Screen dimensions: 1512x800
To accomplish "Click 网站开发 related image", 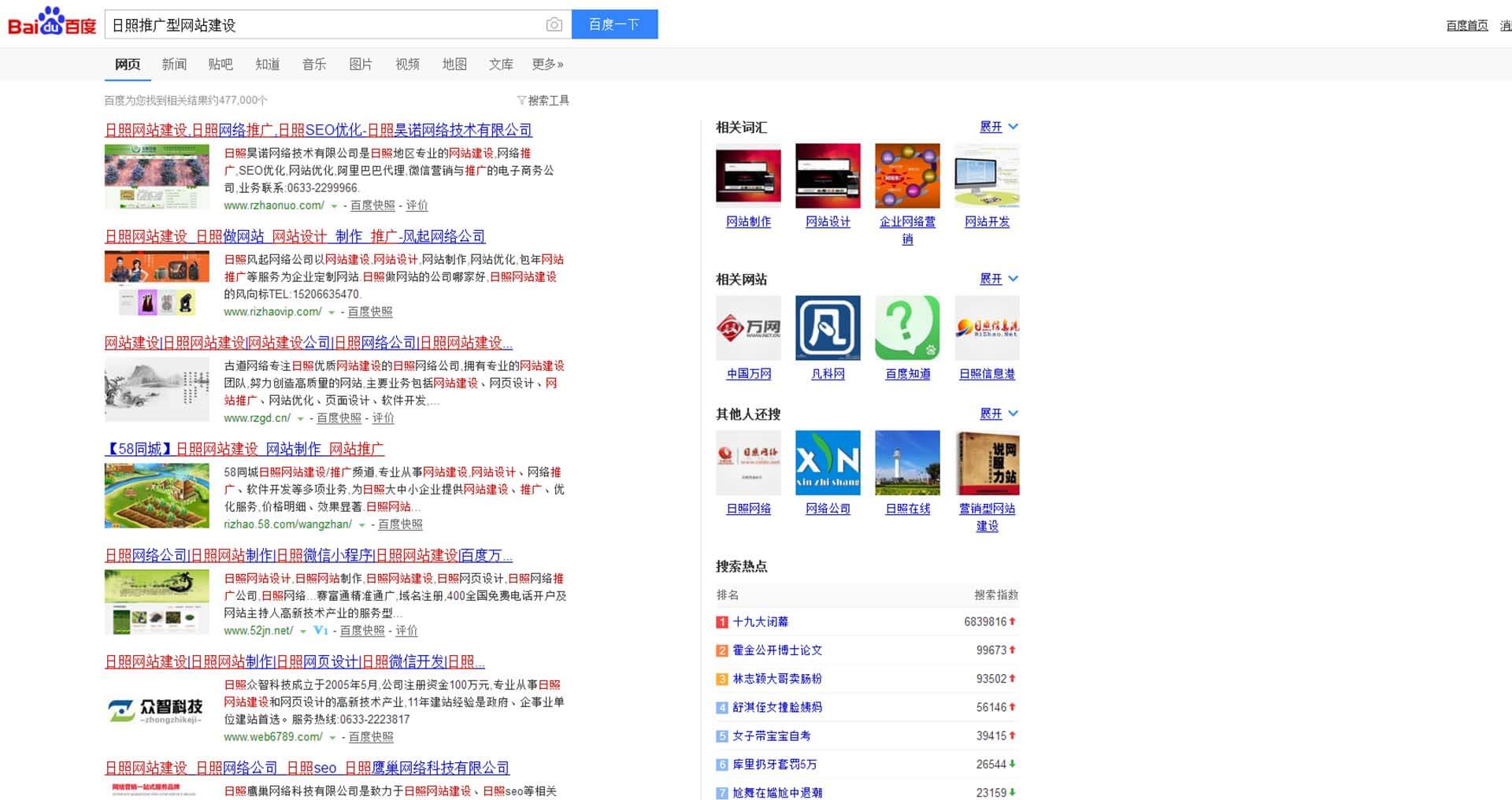I will [987, 176].
